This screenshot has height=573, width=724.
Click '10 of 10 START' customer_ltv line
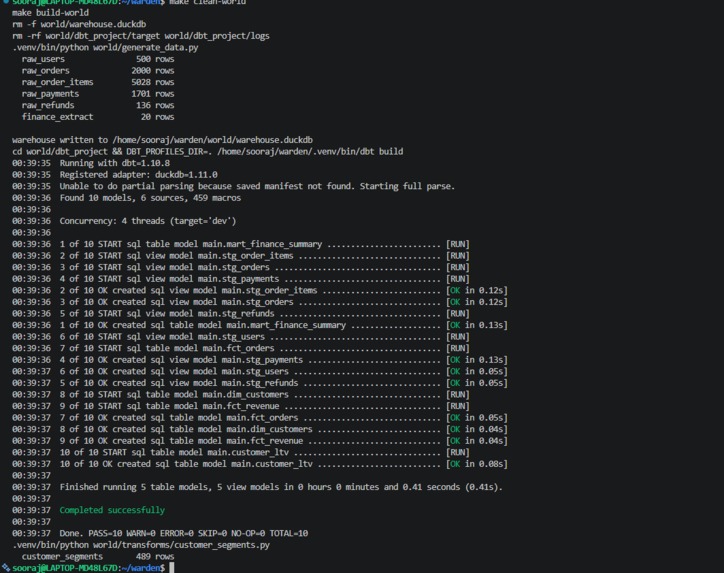coord(241,452)
